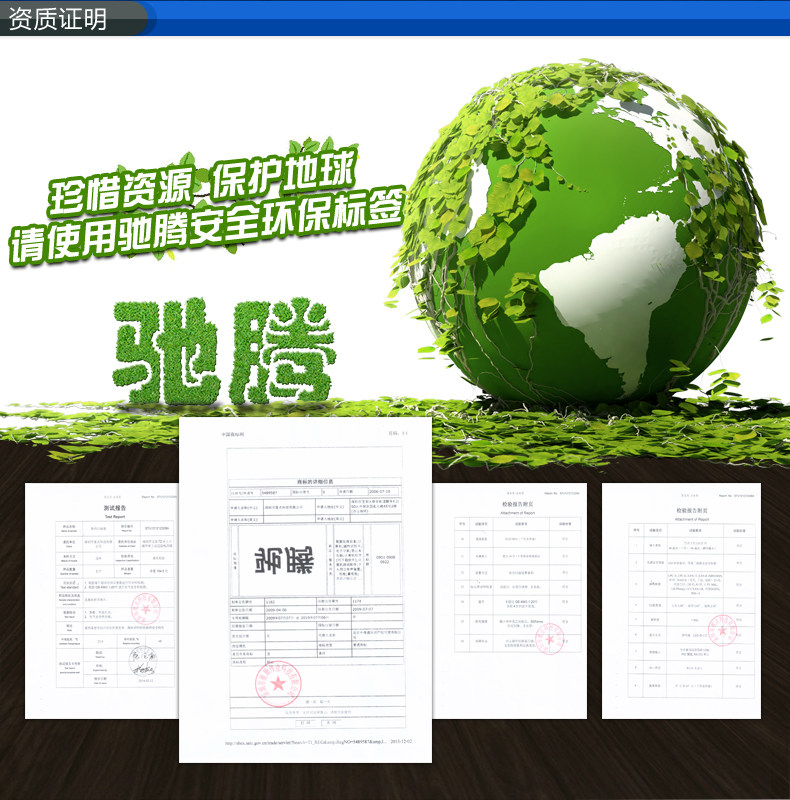
Task: Open the 测试报告 Test Report document
Action: coord(102,601)
